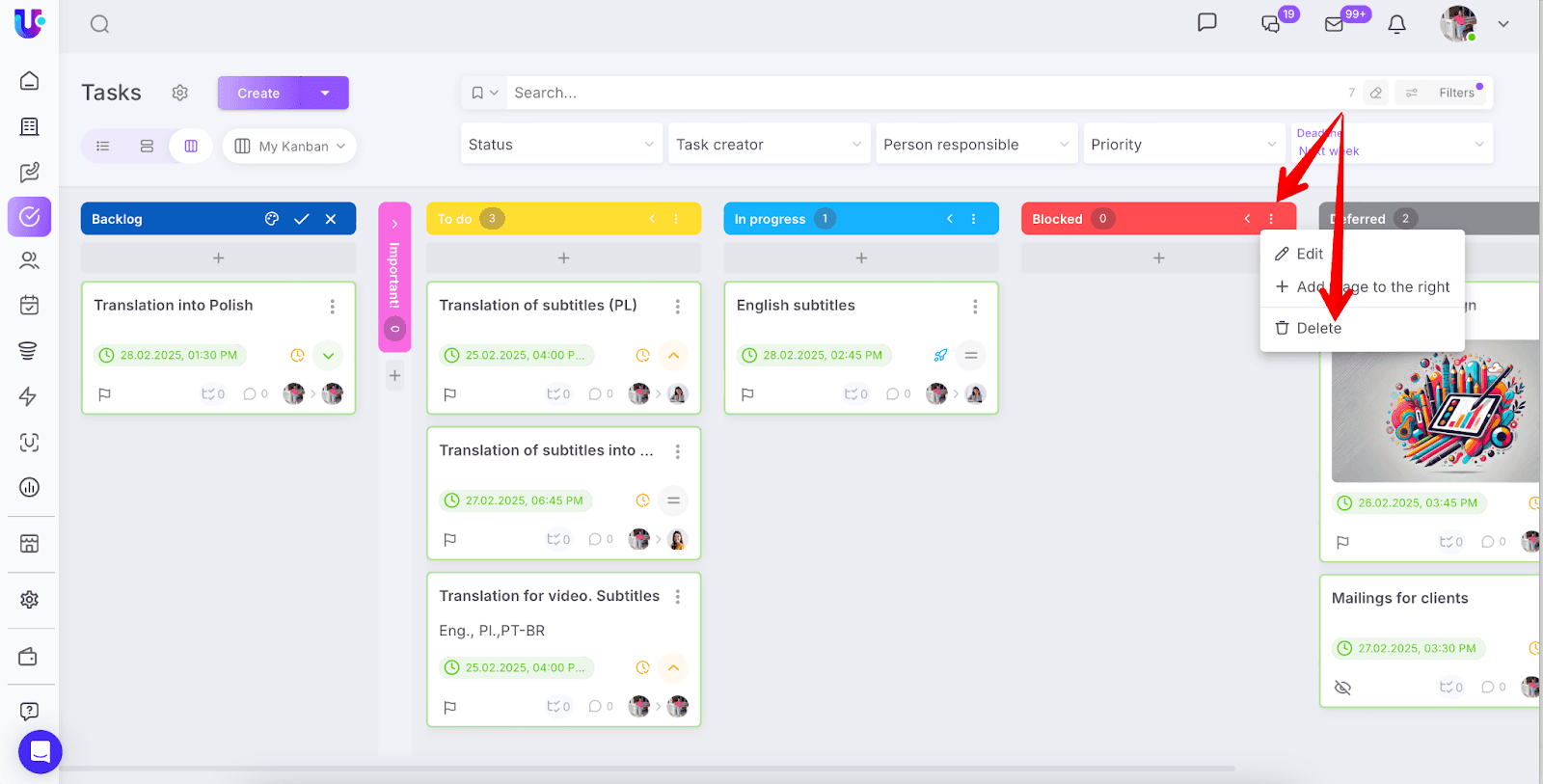Viewport: 1543px width, 784px height.
Task: Clear filters using the eraser icon
Action: pyautogui.click(x=1376, y=93)
